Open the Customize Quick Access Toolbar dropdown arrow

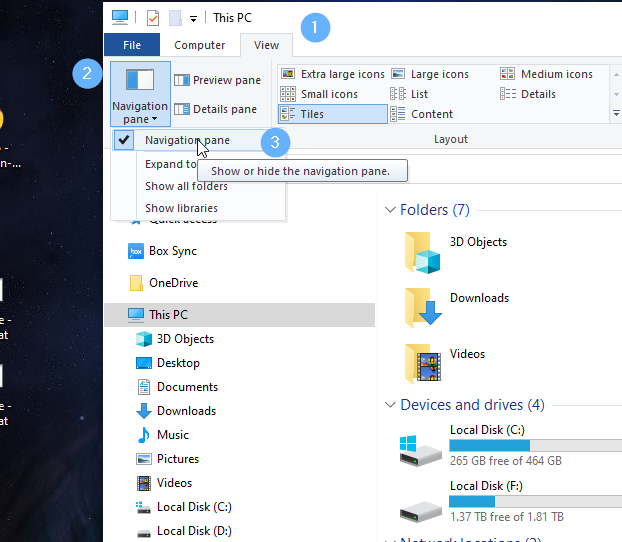click(x=193, y=19)
